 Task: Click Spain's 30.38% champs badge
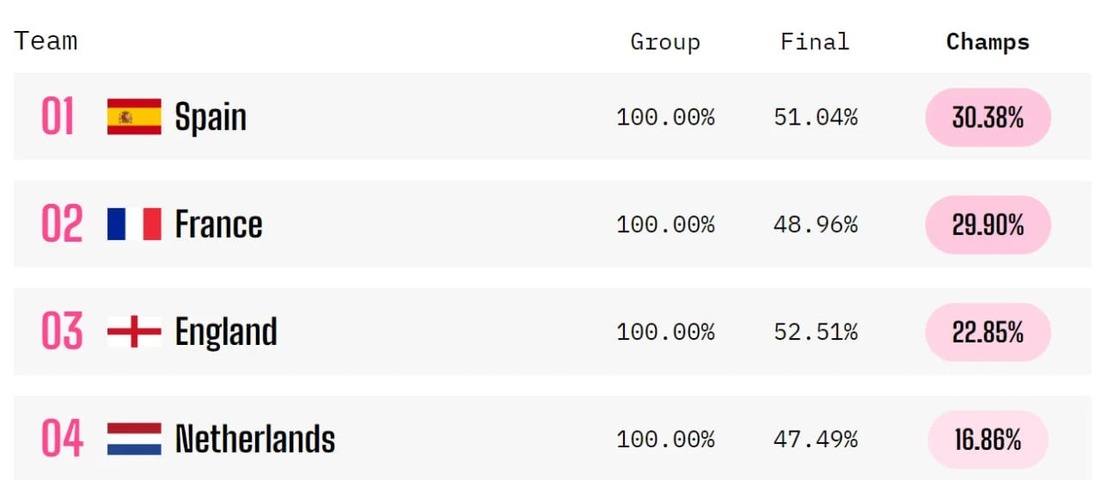click(x=988, y=117)
